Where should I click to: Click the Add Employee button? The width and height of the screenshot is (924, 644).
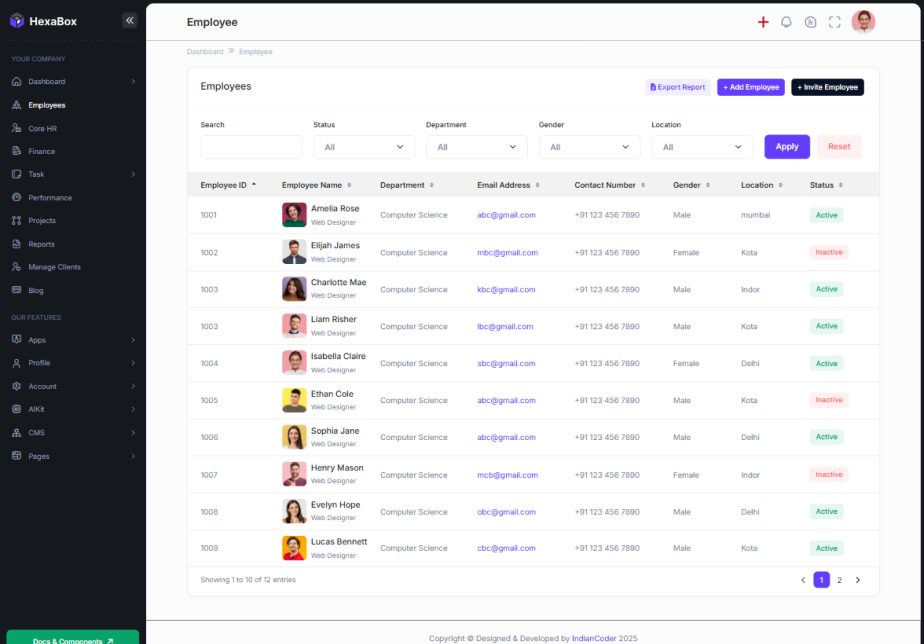coord(750,88)
